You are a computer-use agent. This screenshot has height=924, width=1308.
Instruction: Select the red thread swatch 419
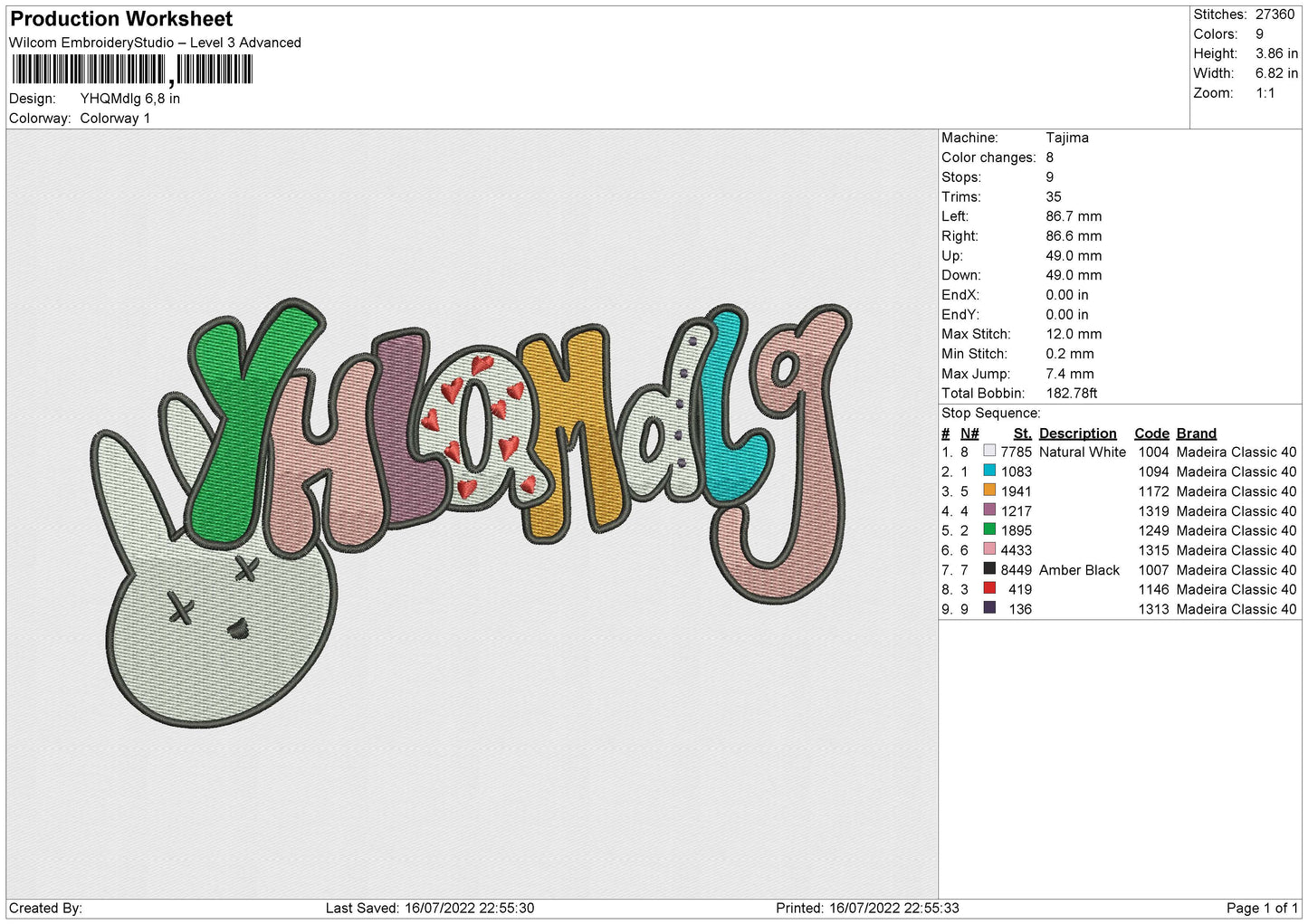pyautogui.click(x=989, y=588)
